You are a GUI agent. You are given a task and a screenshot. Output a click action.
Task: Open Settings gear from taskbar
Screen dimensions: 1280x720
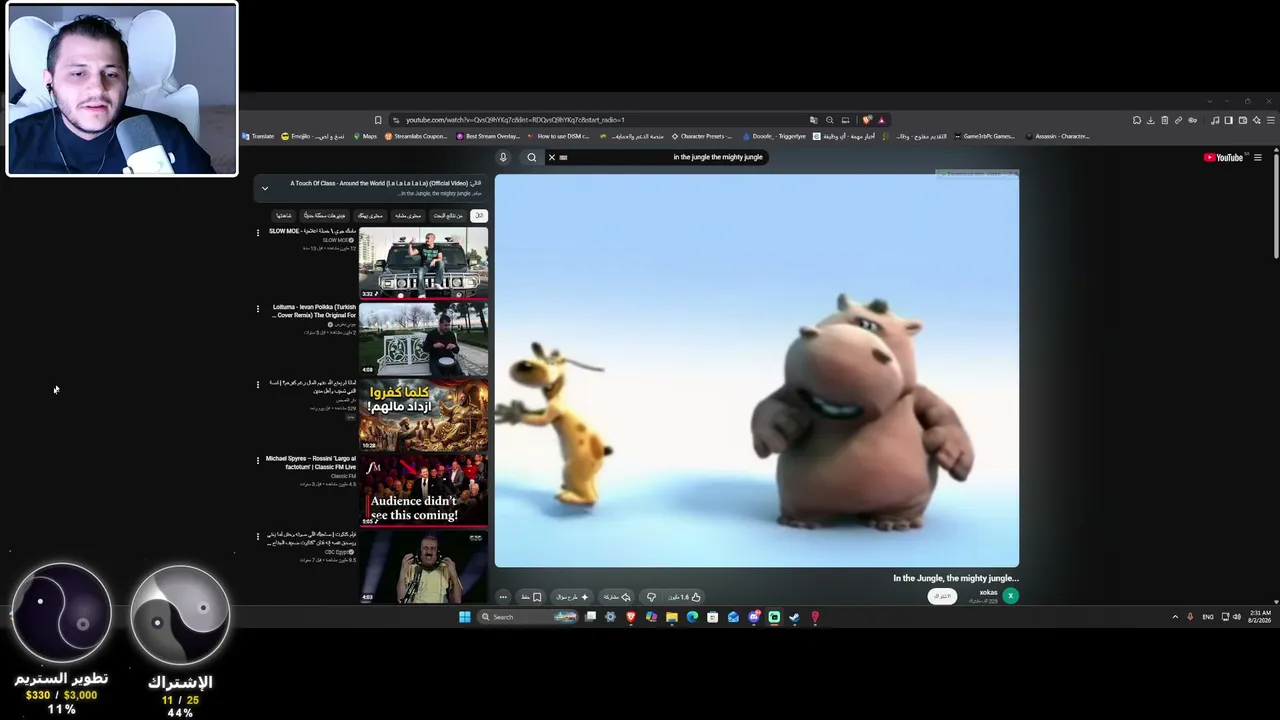pos(610,617)
